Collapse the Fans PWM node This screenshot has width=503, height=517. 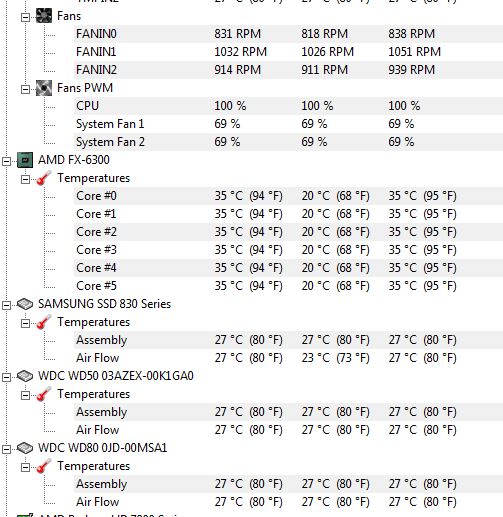[x=25, y=89]
